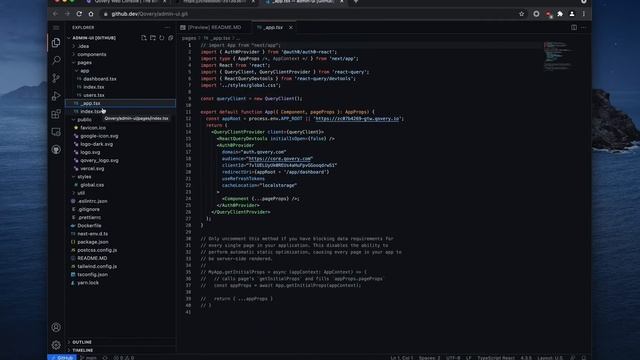Screen dimensions: 640x360
Task: Open qovery_logo.svg file
Action: [99, 160]
